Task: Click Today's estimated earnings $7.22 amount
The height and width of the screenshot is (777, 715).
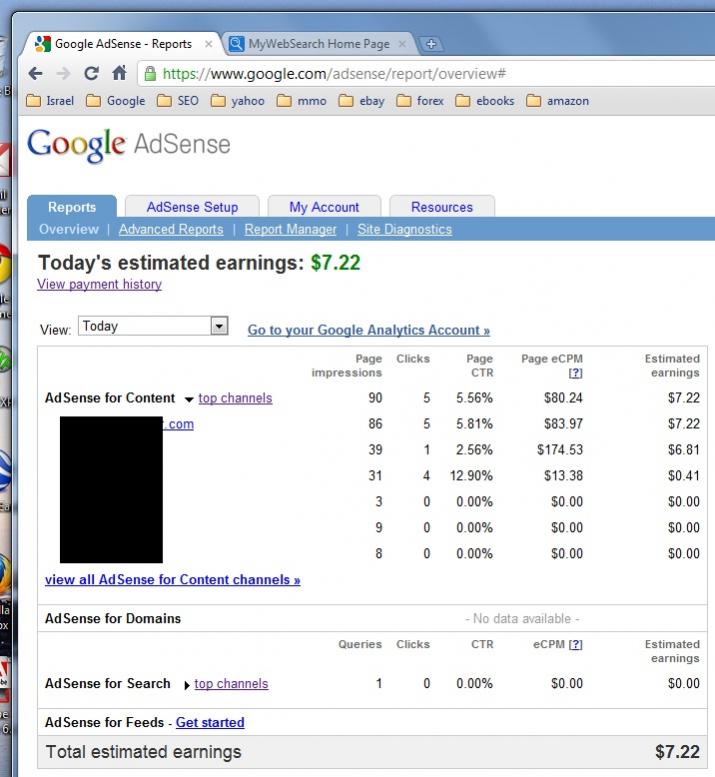Action: [335, 263]
